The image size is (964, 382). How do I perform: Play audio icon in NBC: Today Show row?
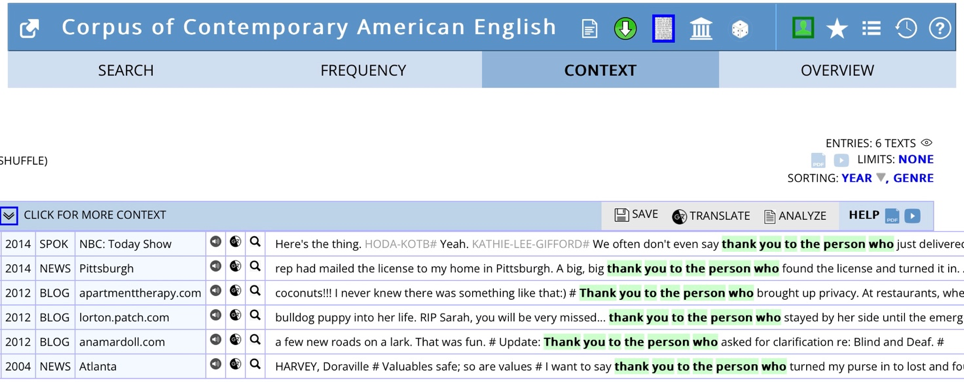[215, 242]
